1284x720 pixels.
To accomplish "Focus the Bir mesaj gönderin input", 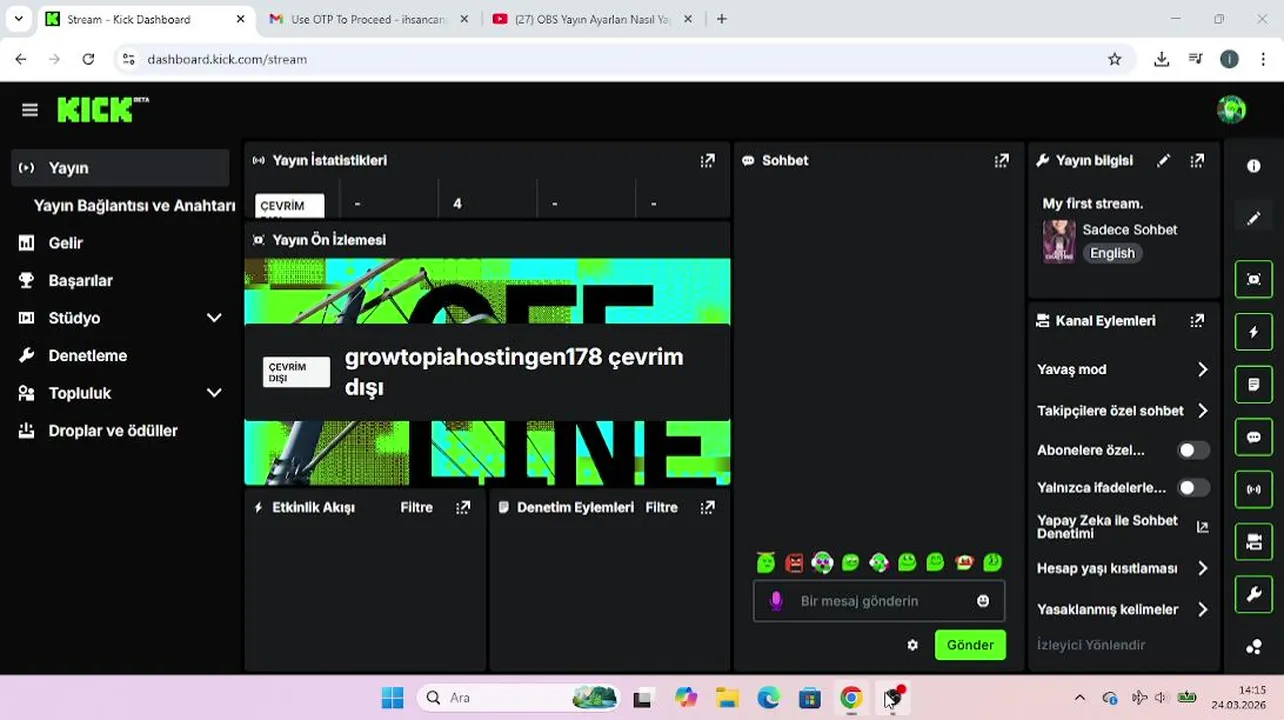I will point(879,601).
